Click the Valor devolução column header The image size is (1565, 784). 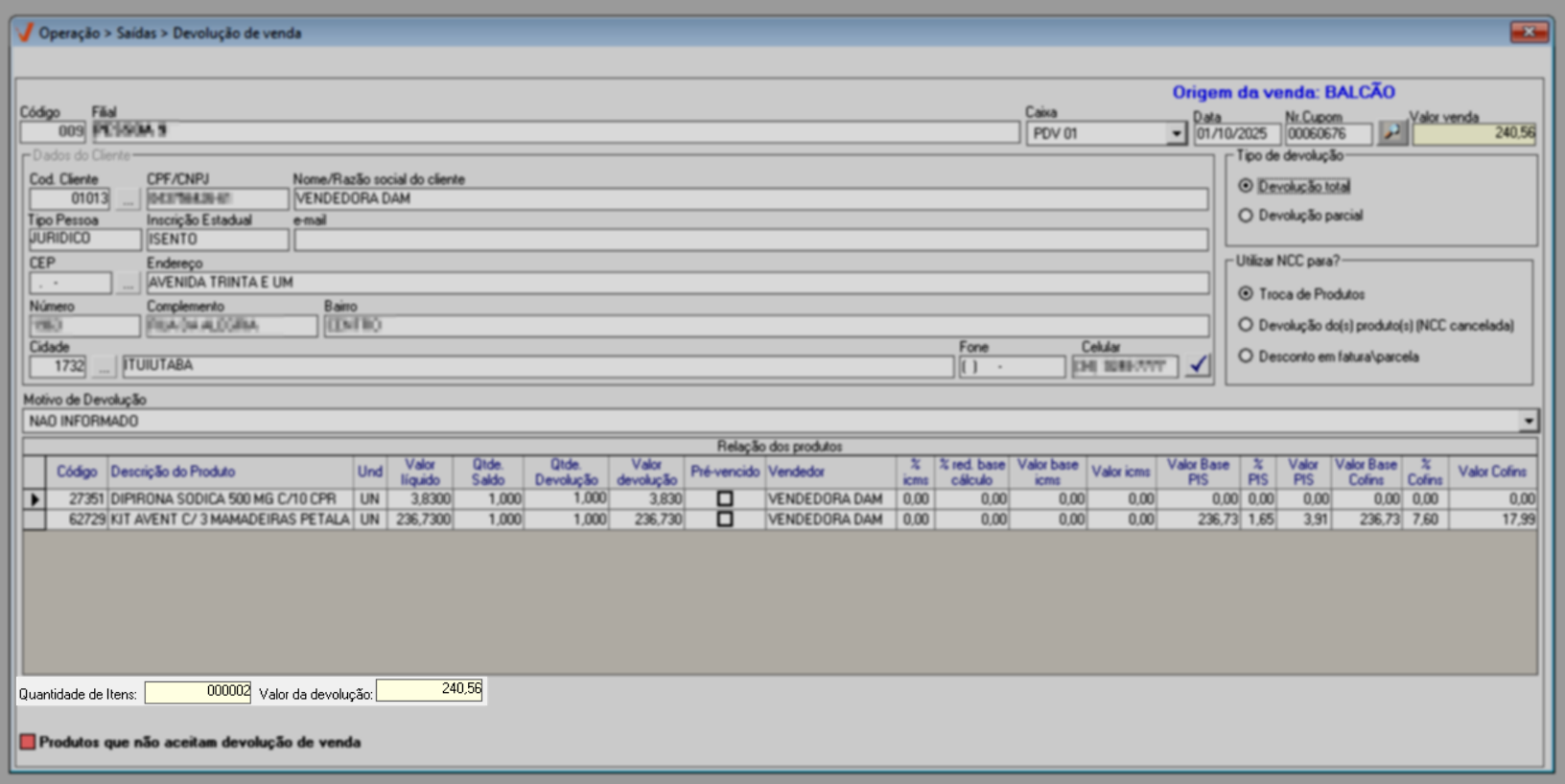[x=646, y=472]
